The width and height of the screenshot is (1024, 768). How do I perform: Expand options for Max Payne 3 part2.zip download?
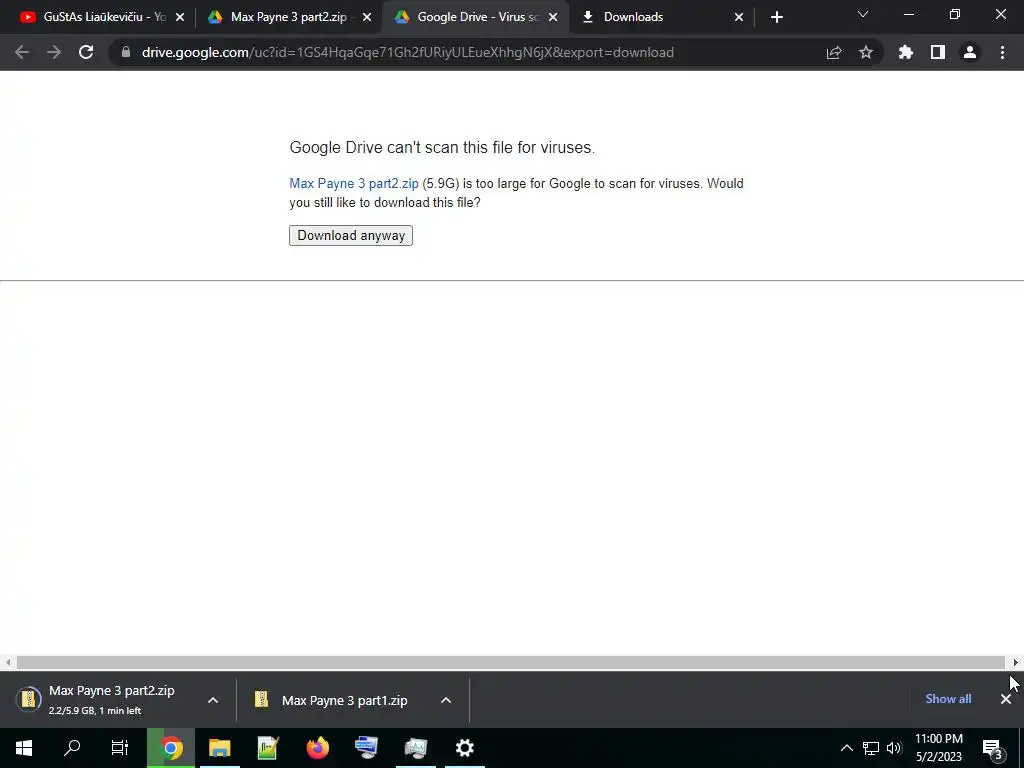213,700
